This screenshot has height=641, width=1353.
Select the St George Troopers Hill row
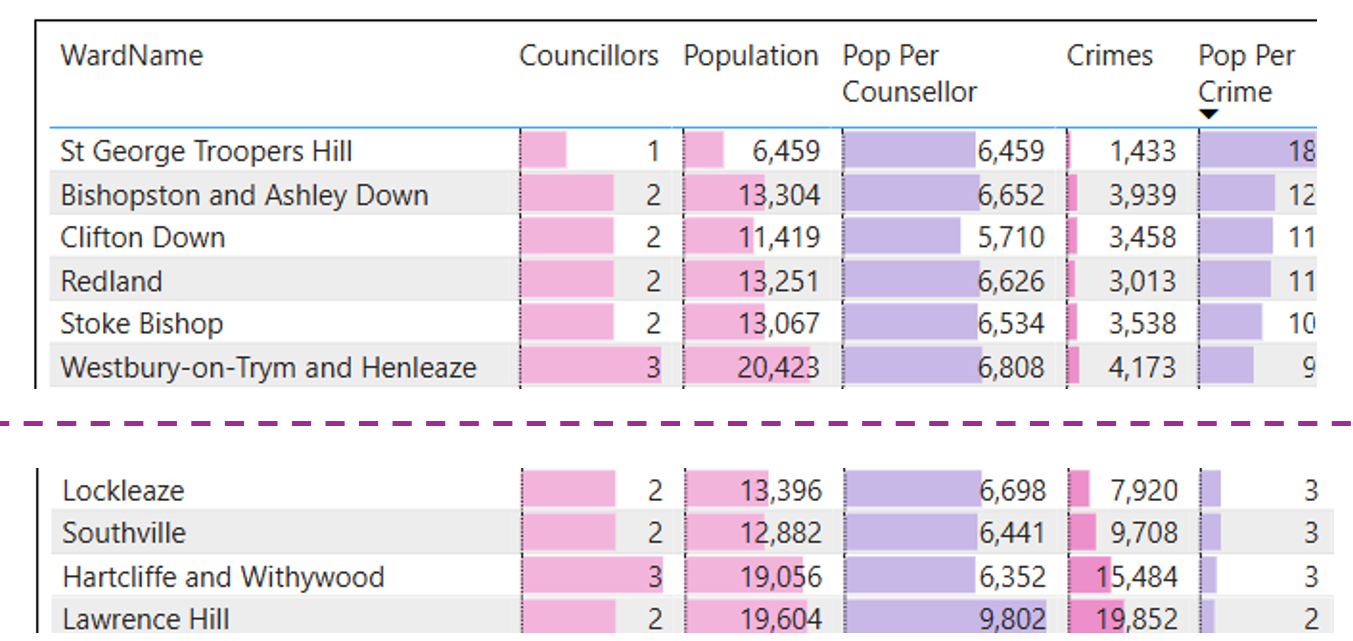(x=683, y=151)
